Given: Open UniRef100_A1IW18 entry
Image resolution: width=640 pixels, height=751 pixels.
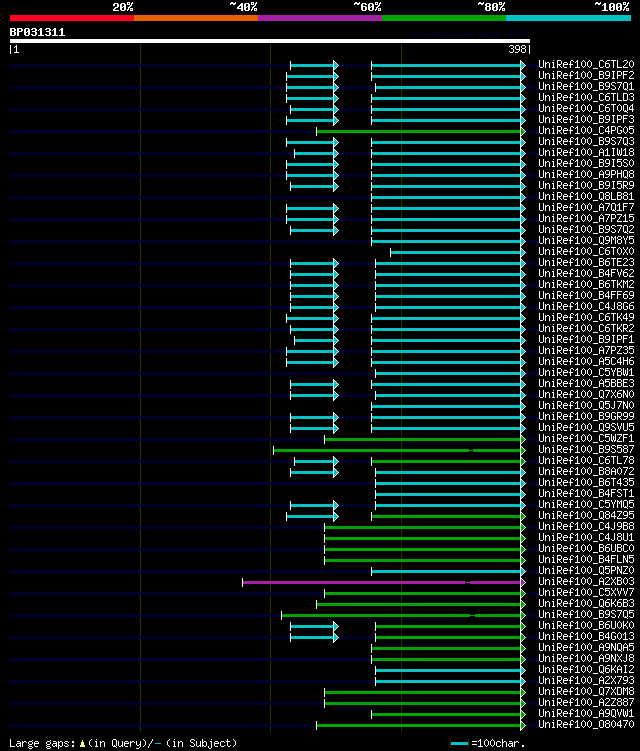Looking at the screenshot, I should point(586,152).
